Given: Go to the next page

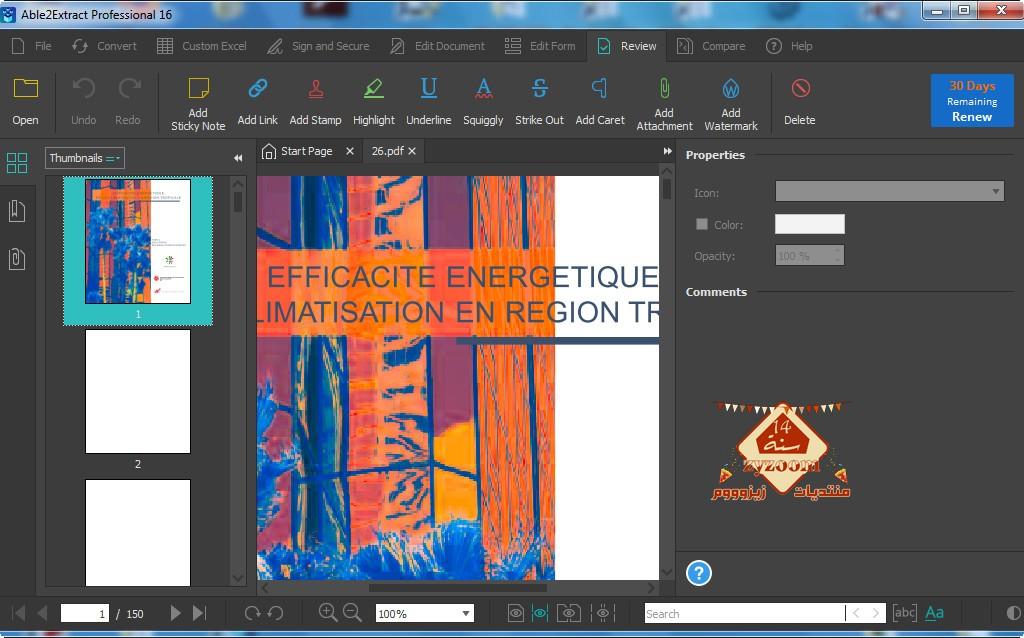Looking at the screenshot, I should click(175, 613).
